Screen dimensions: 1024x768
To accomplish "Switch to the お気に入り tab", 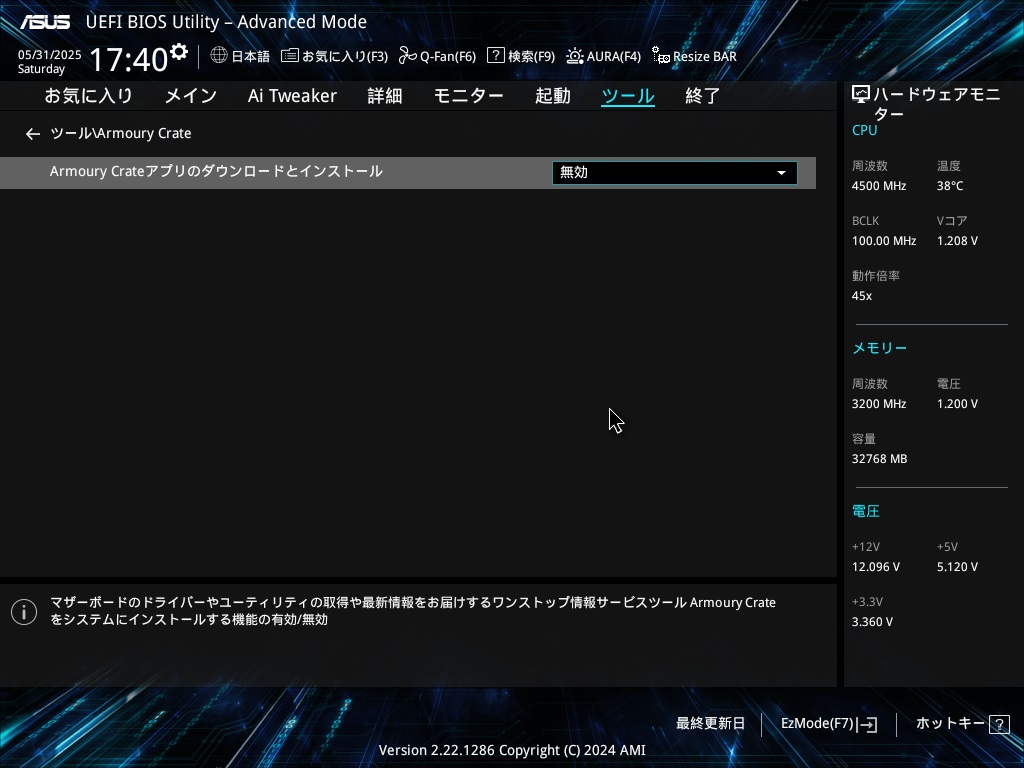I will point(89,96).
